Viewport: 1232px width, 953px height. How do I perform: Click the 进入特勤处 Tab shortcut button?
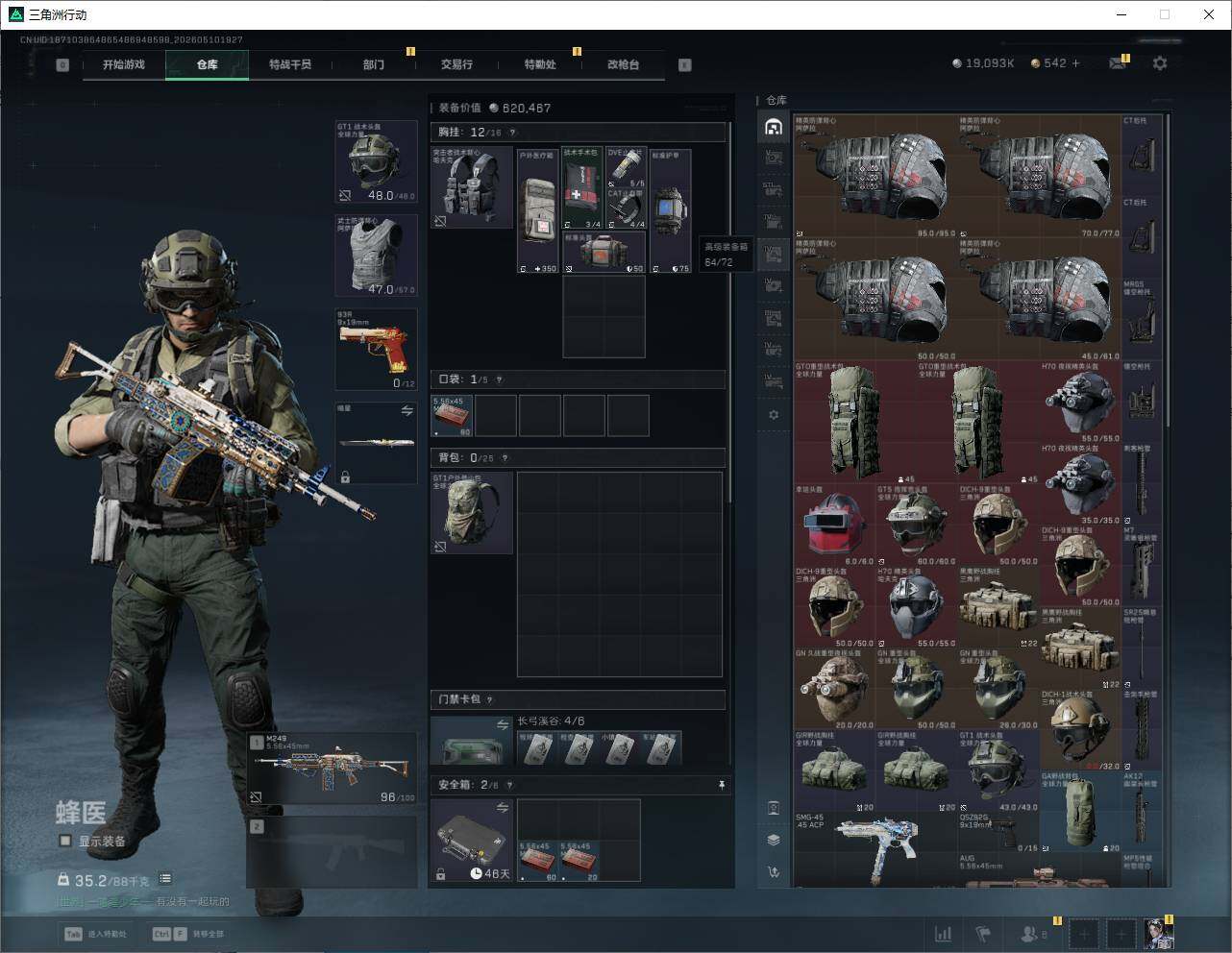pos(96,934)
